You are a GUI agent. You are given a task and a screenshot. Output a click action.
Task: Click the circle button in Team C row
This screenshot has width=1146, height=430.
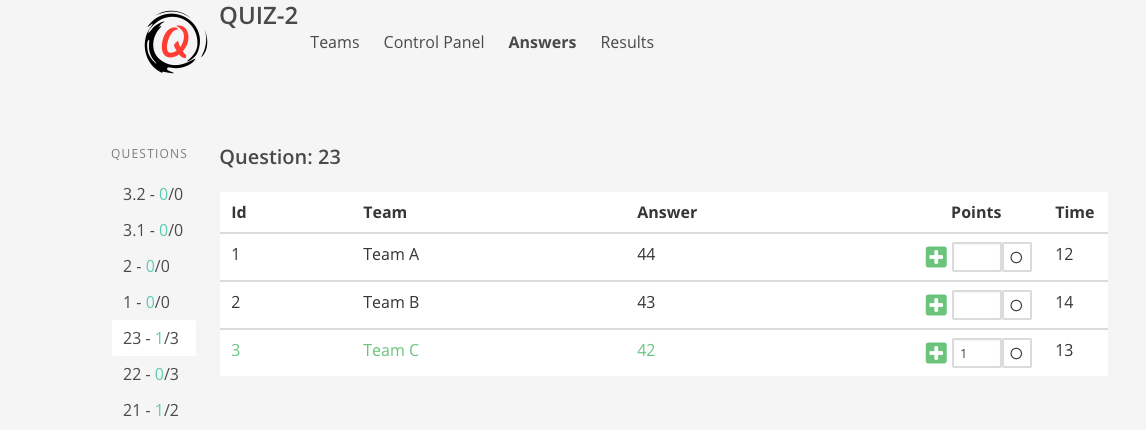point(1016,354)
